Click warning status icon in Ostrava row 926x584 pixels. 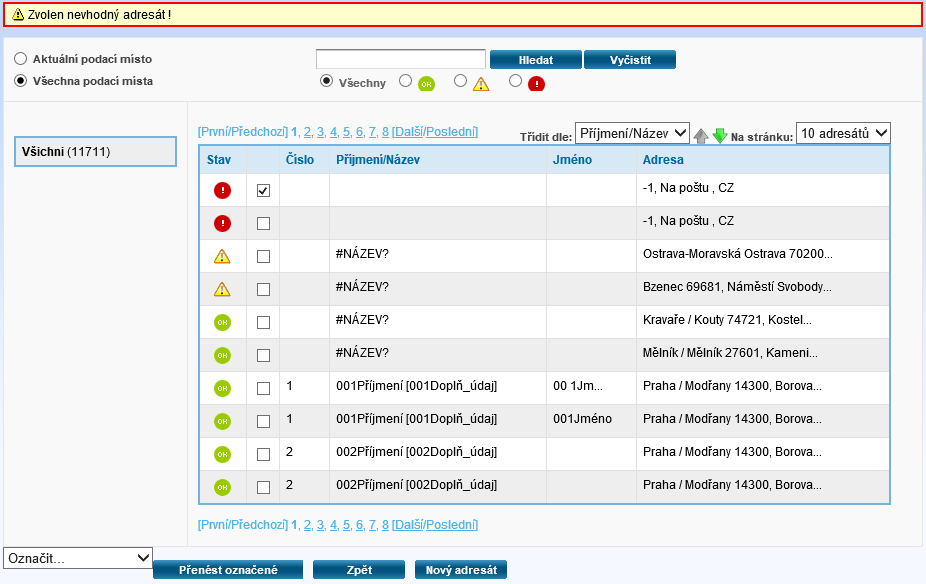(222, 256)
